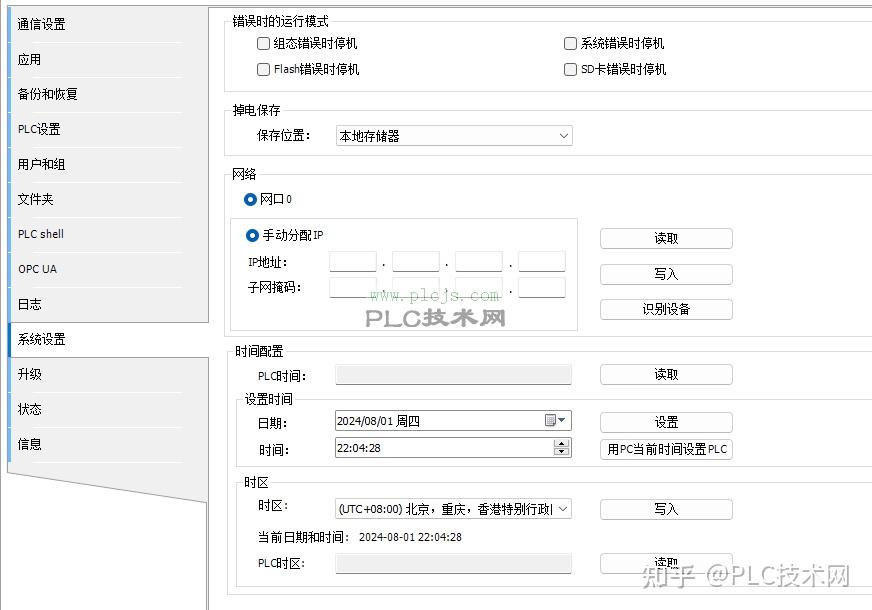Click the 设置 time button

(666, 422)
